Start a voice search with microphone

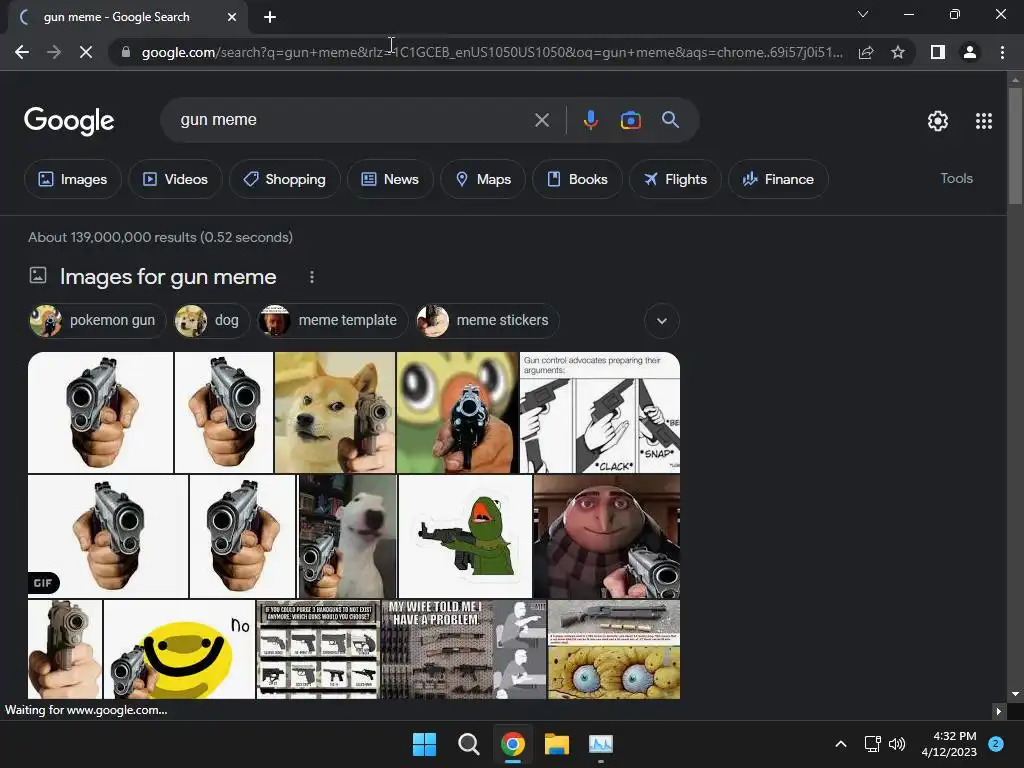590,120
